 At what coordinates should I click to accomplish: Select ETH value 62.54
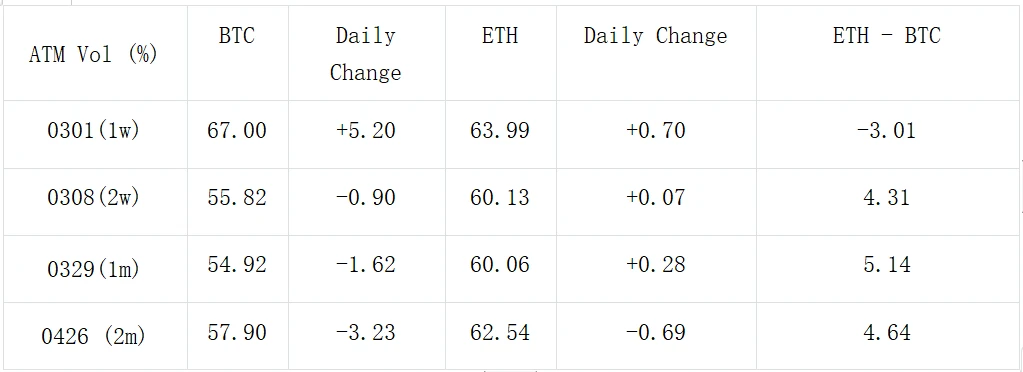point(500,333)
